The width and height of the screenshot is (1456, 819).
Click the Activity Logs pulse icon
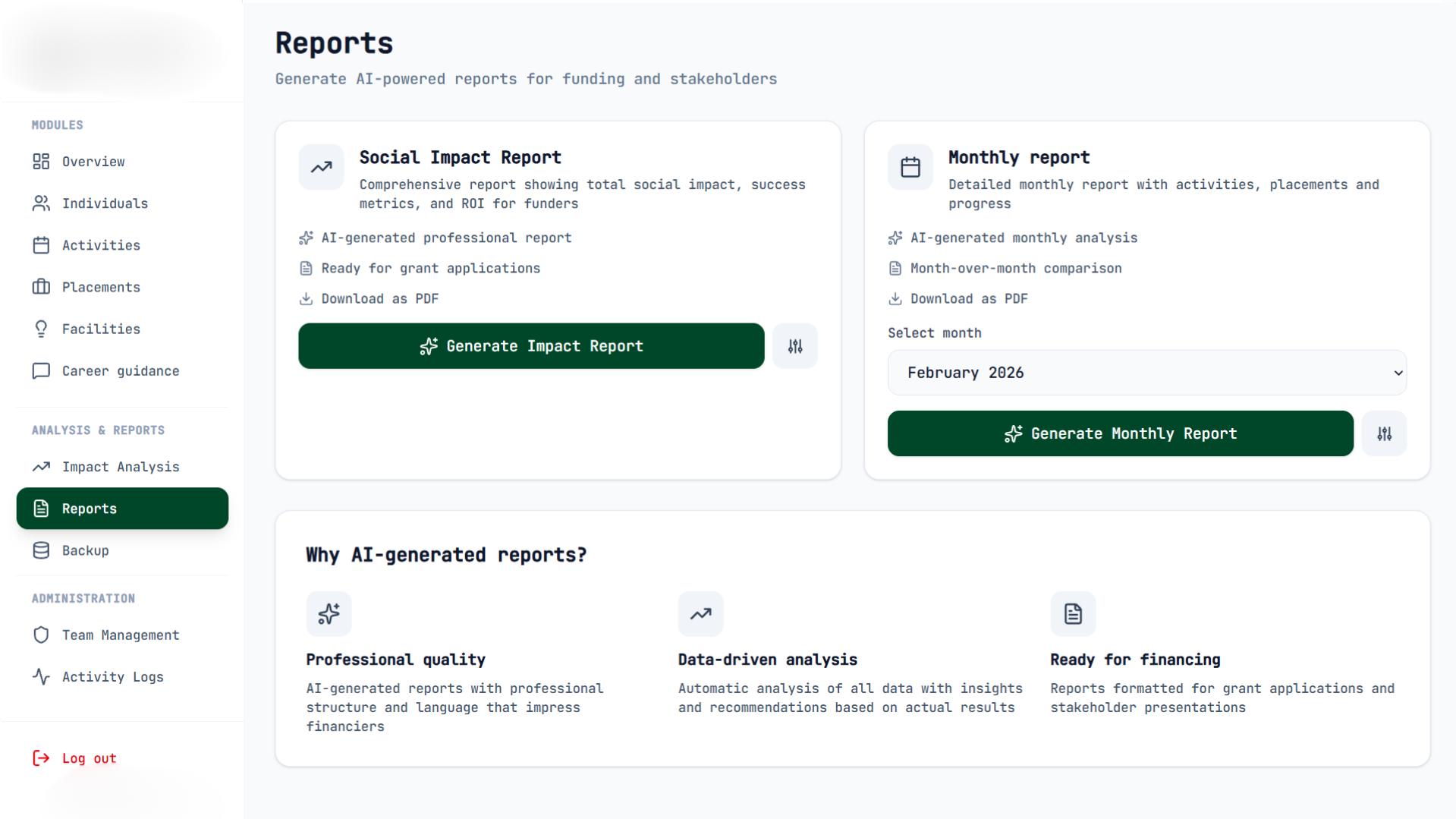pyautogui.click(x=42, y=676)
